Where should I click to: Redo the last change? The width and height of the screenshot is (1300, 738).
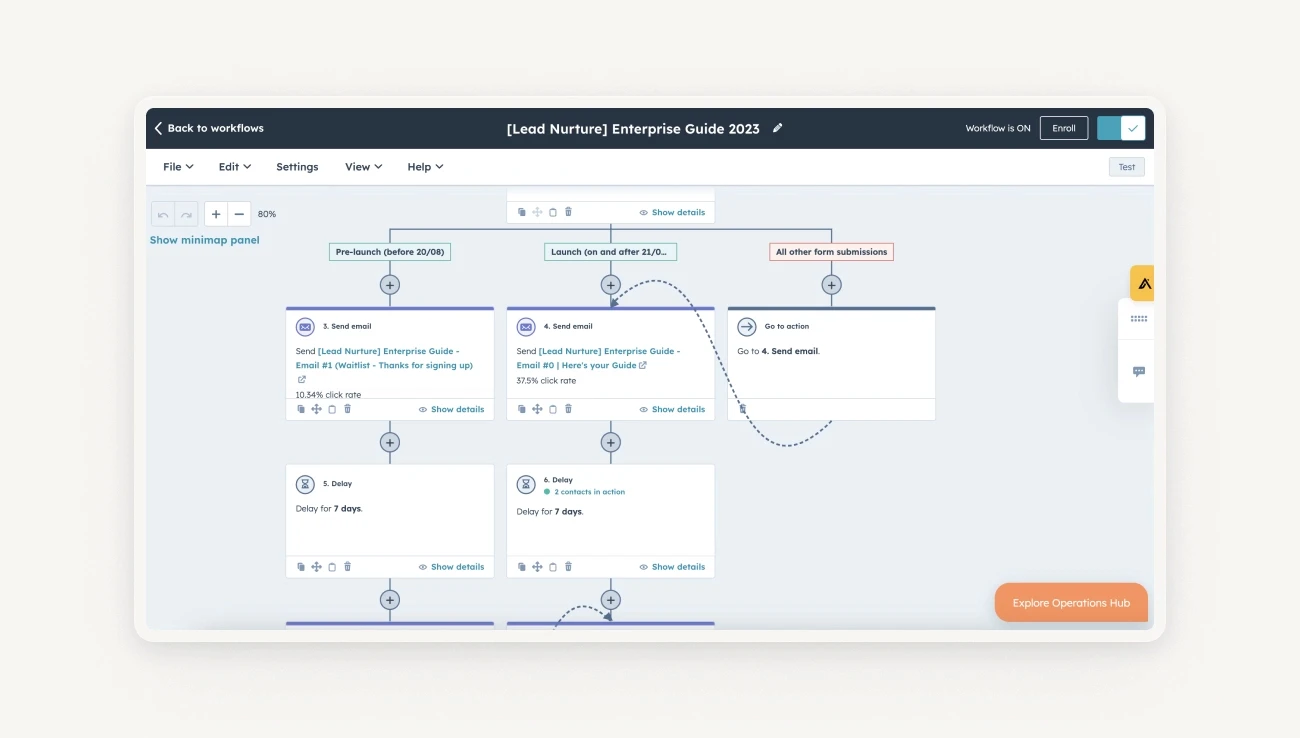(x=186, y=214)
